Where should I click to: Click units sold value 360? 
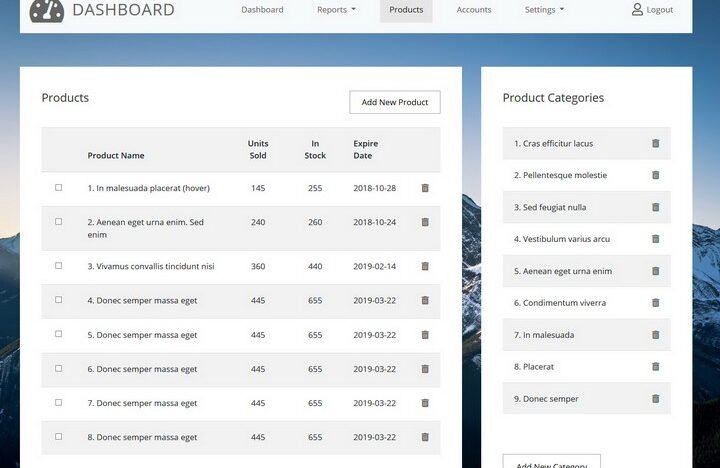click(x=258, y=266)
